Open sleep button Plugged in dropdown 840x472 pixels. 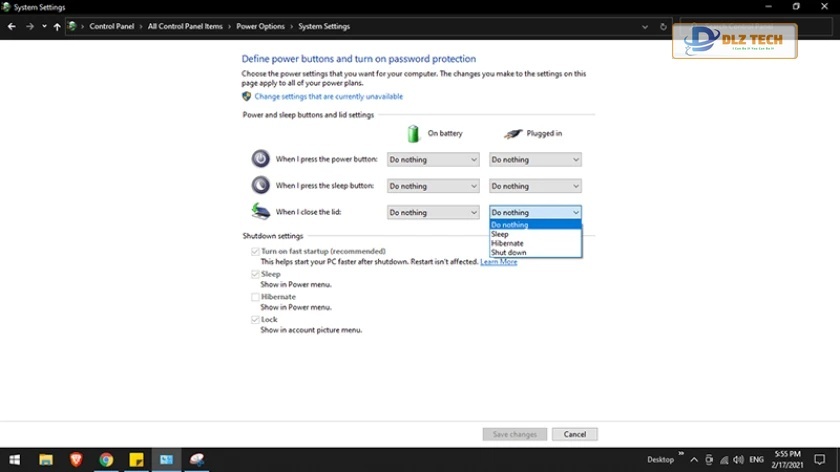click(535, 186)
